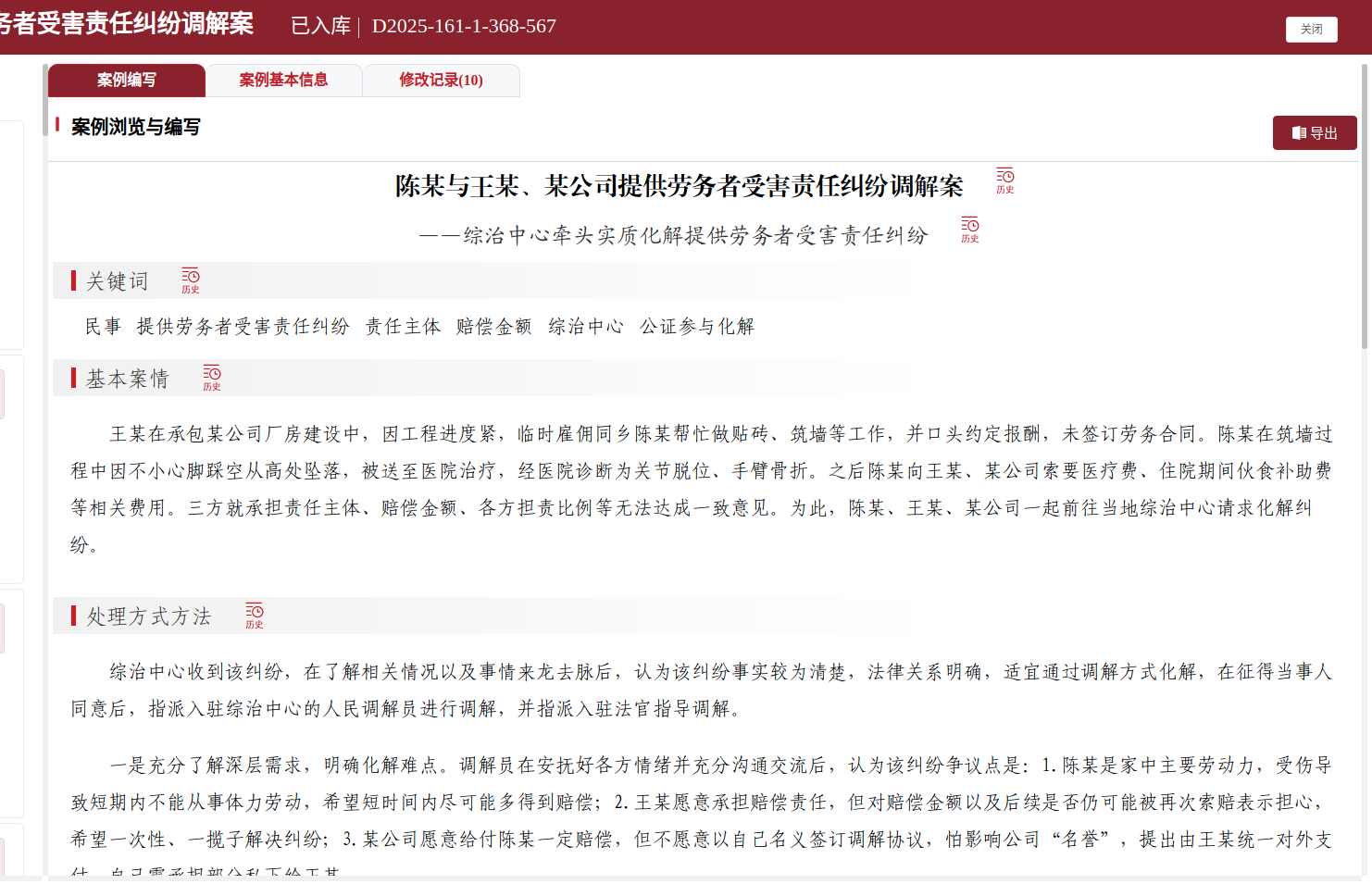Click the 导出 export button
Viewport: 1372px width, 884px height.
(1315, 133)
